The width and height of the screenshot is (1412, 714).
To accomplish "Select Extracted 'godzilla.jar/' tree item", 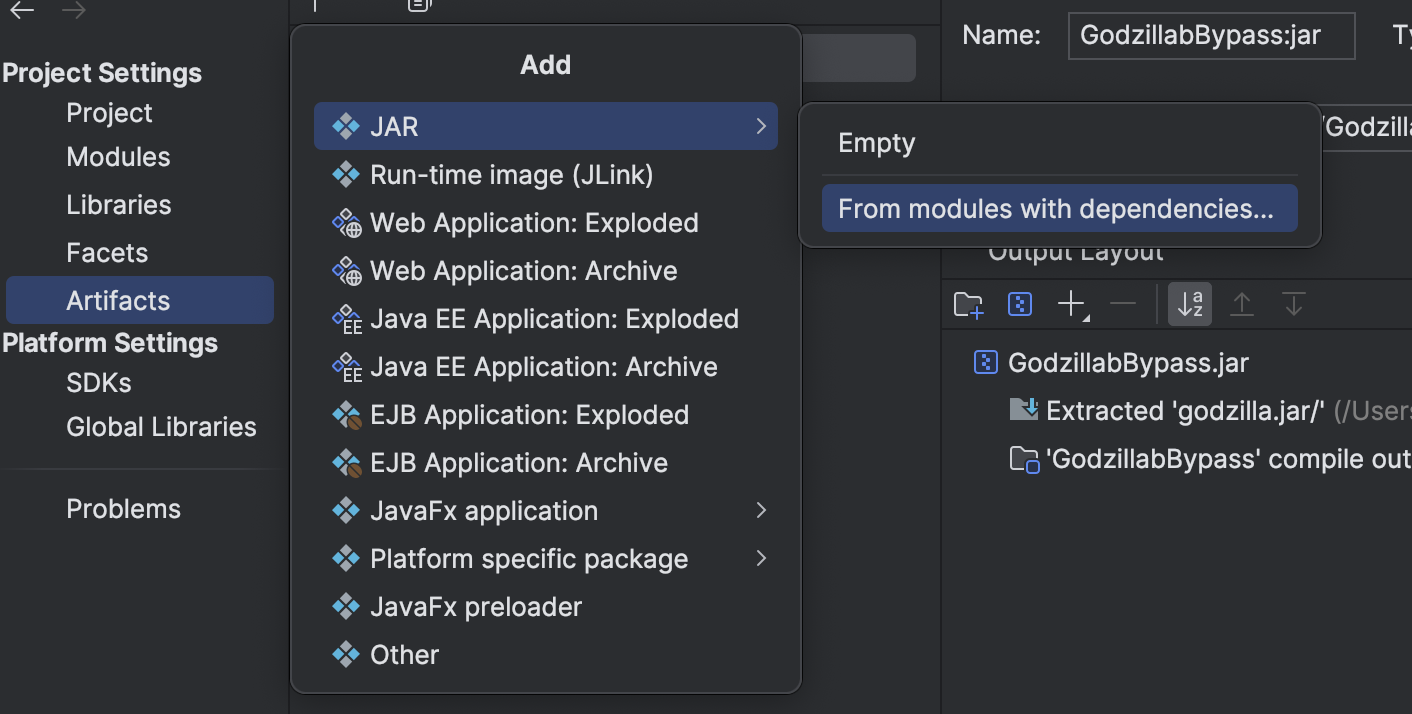I will point(1184,411).
